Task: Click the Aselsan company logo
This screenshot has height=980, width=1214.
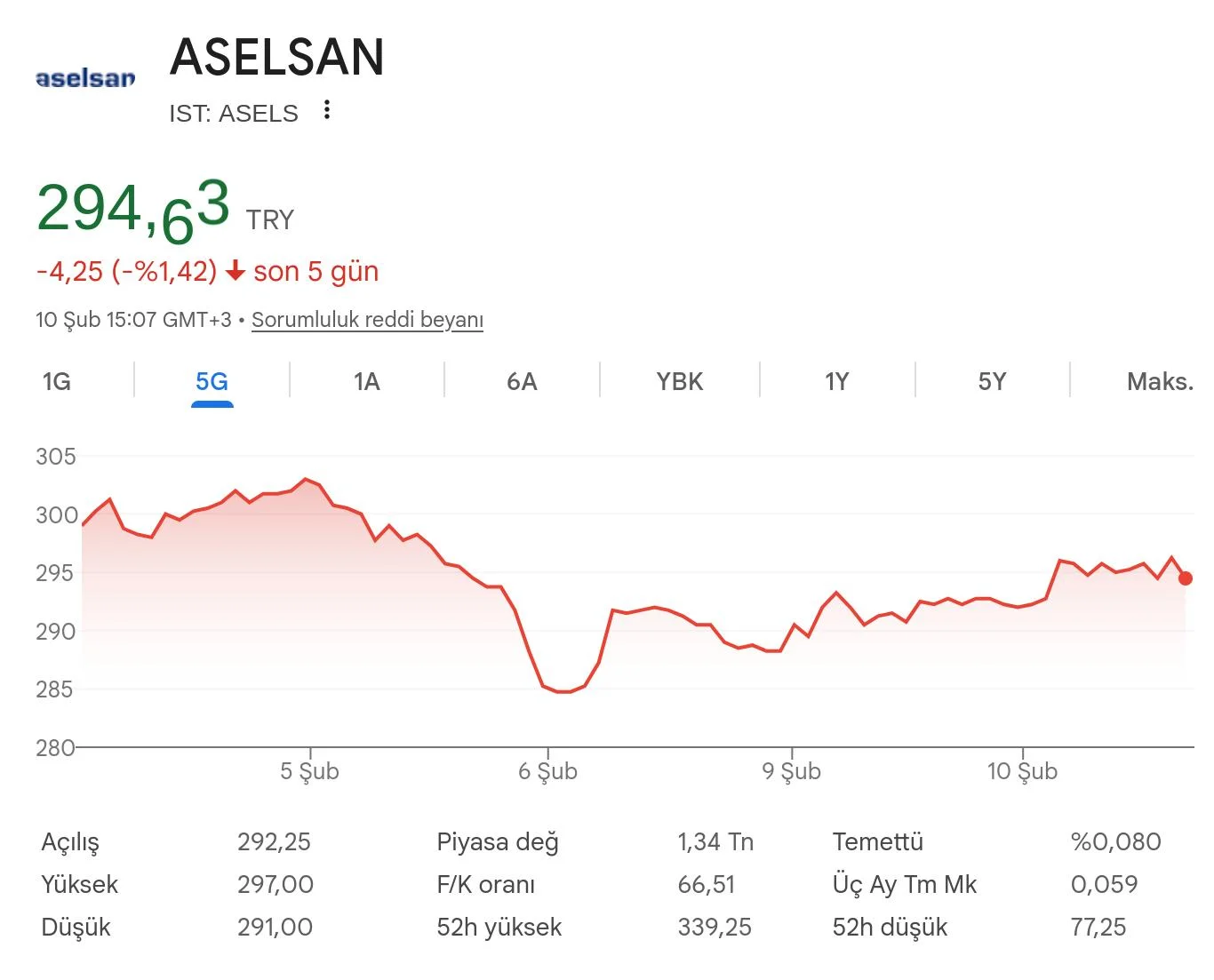Action: 85,78
